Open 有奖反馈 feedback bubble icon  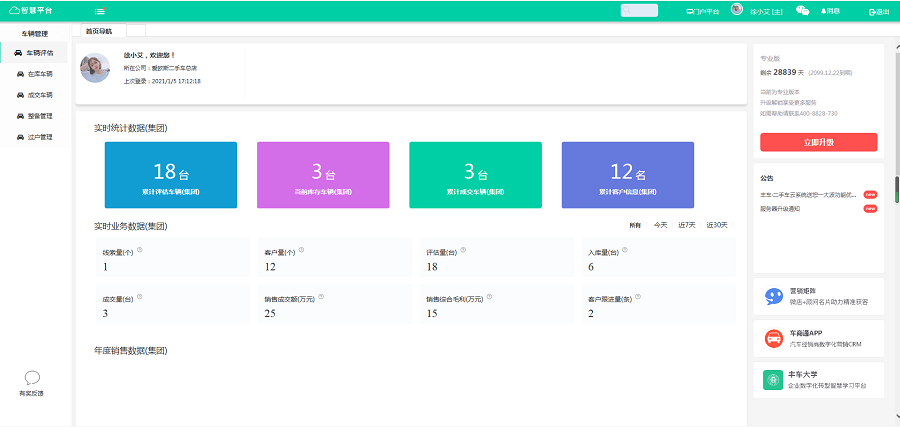(x=32, y=378)
